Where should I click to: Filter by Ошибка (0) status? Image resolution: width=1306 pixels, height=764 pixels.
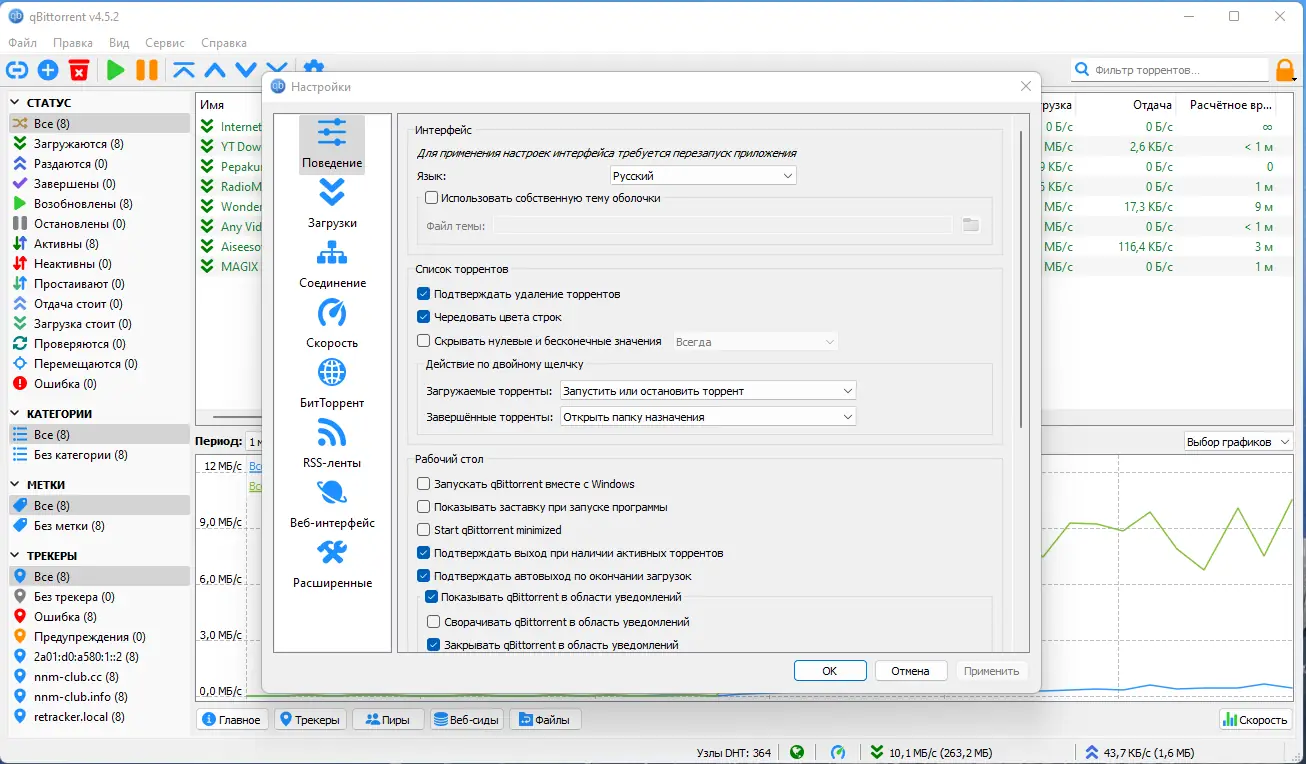pos(99,384)
